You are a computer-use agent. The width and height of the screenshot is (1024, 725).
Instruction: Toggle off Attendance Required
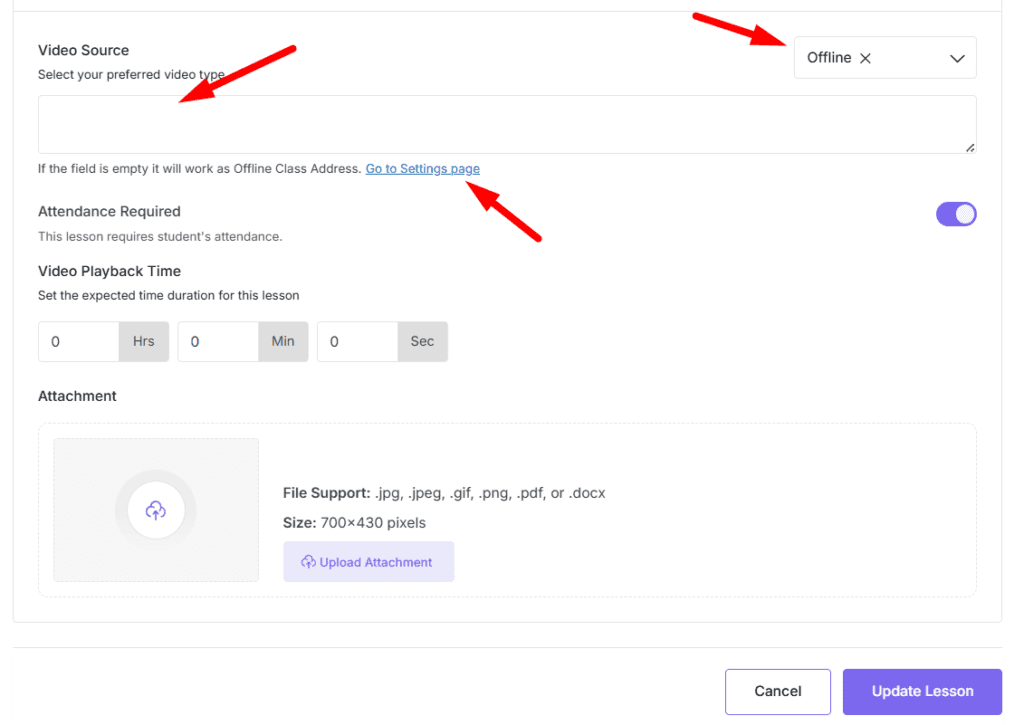tap(956, 214)
